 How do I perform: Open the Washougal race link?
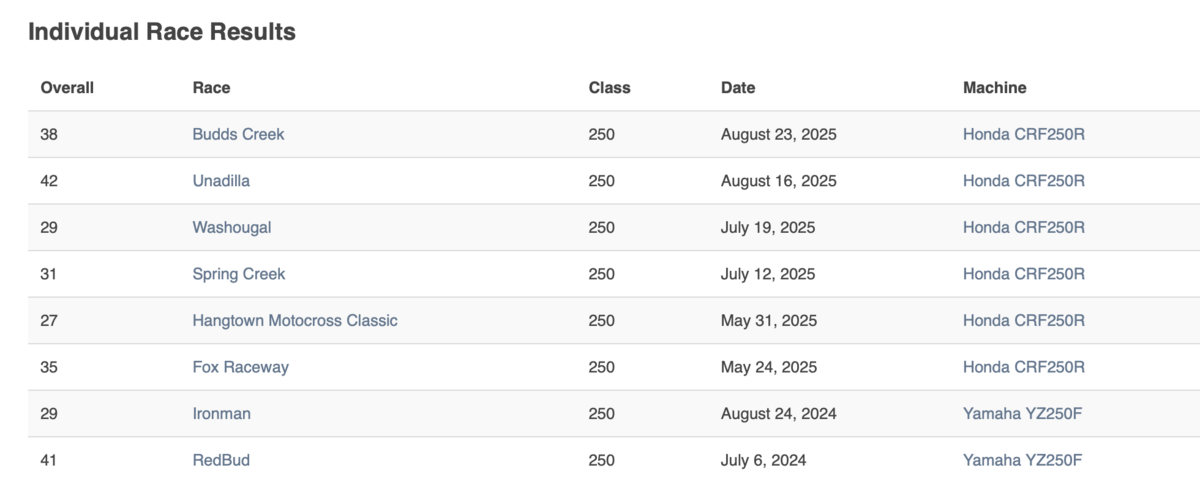click(x=231, y=227)
